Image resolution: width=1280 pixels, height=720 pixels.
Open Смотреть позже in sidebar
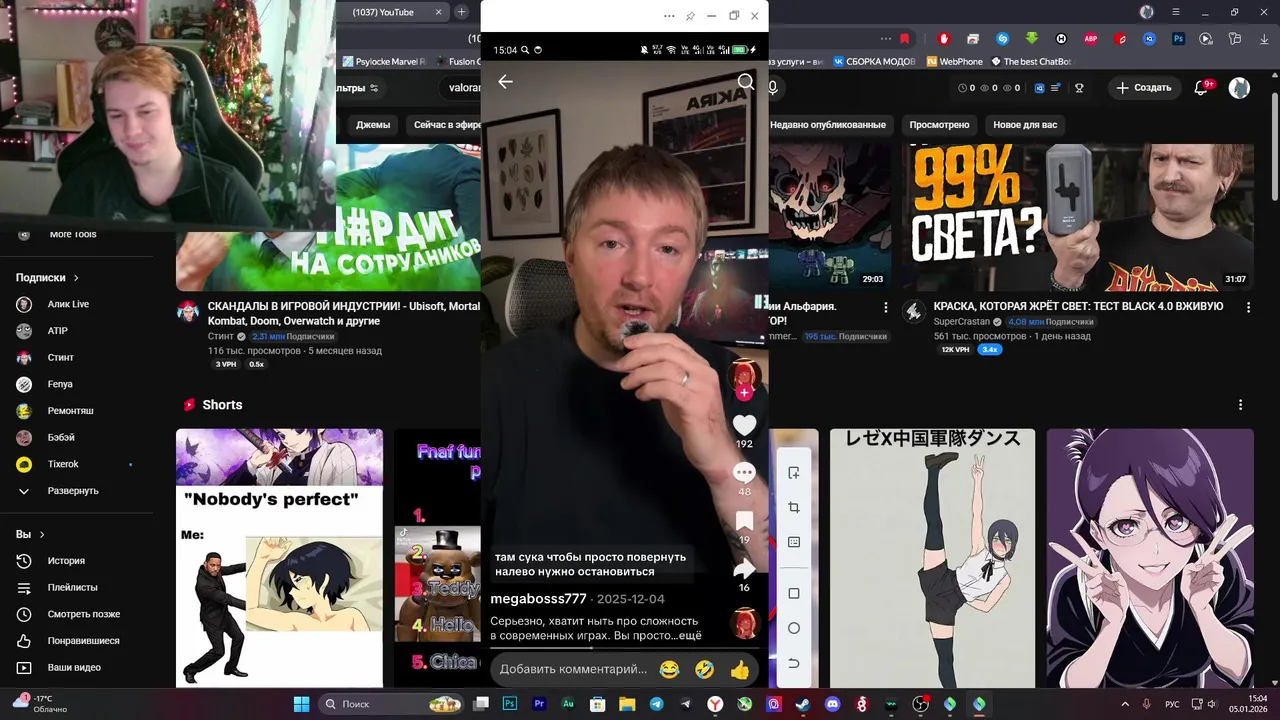point(83,614)
